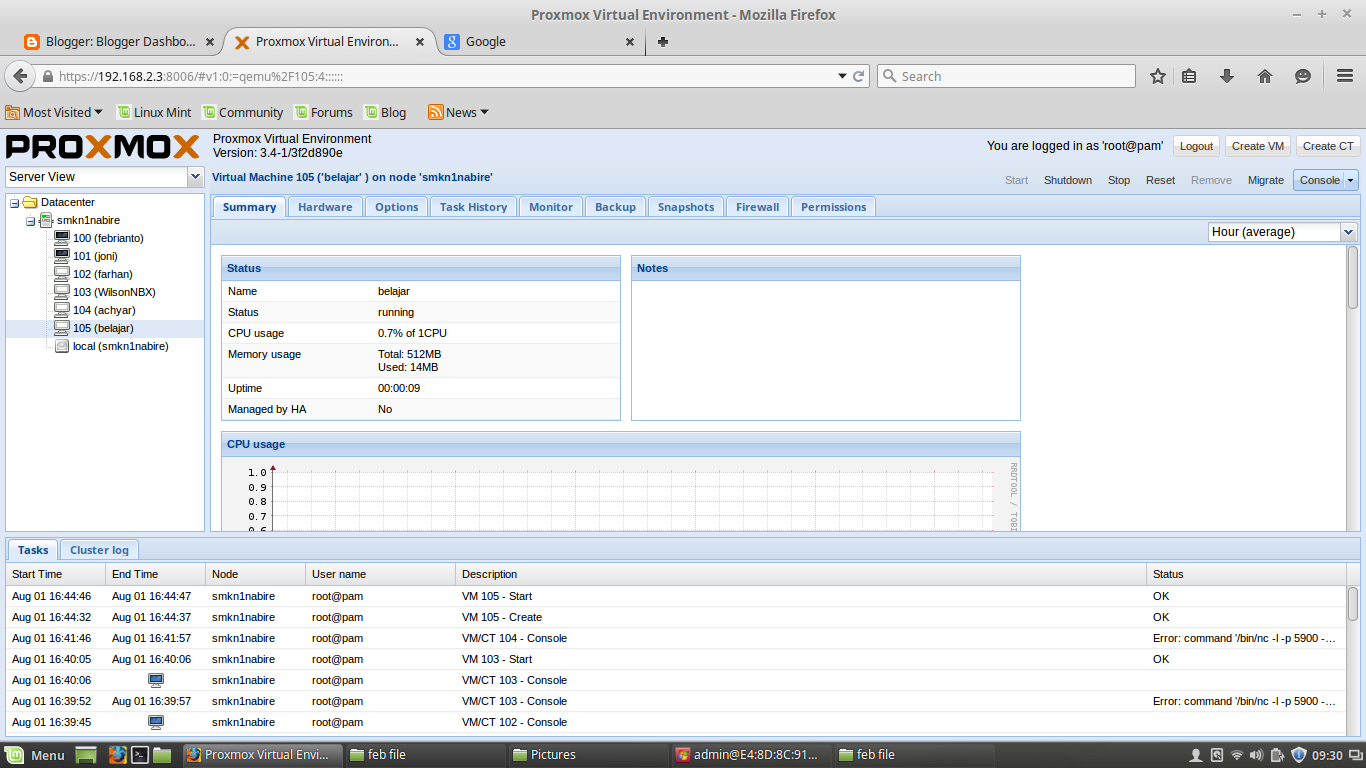
Task: Click the bookmark star in the address bar
Action: point(1157,75)
